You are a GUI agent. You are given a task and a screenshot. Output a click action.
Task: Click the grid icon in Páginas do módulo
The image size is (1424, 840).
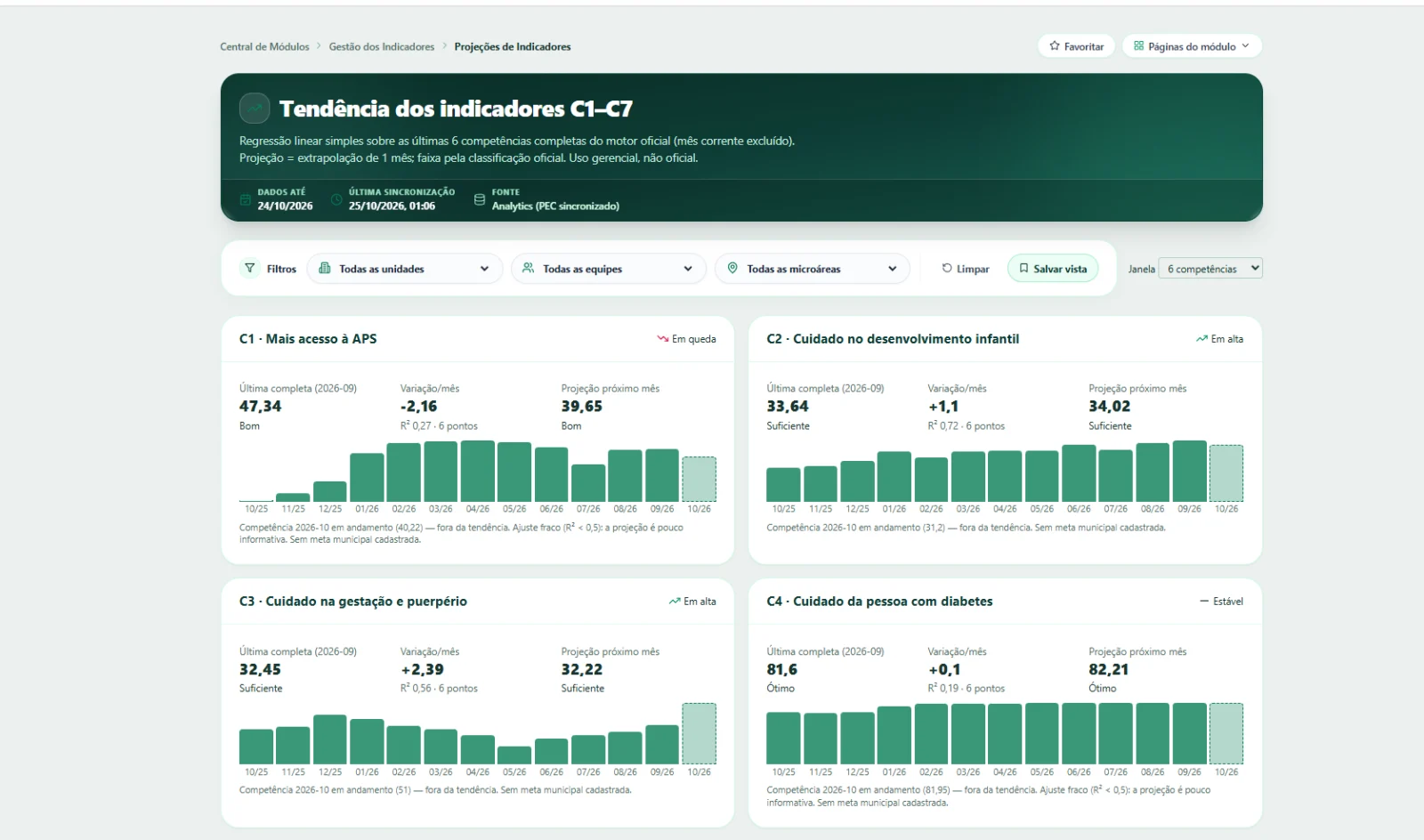pos(1138,46)
